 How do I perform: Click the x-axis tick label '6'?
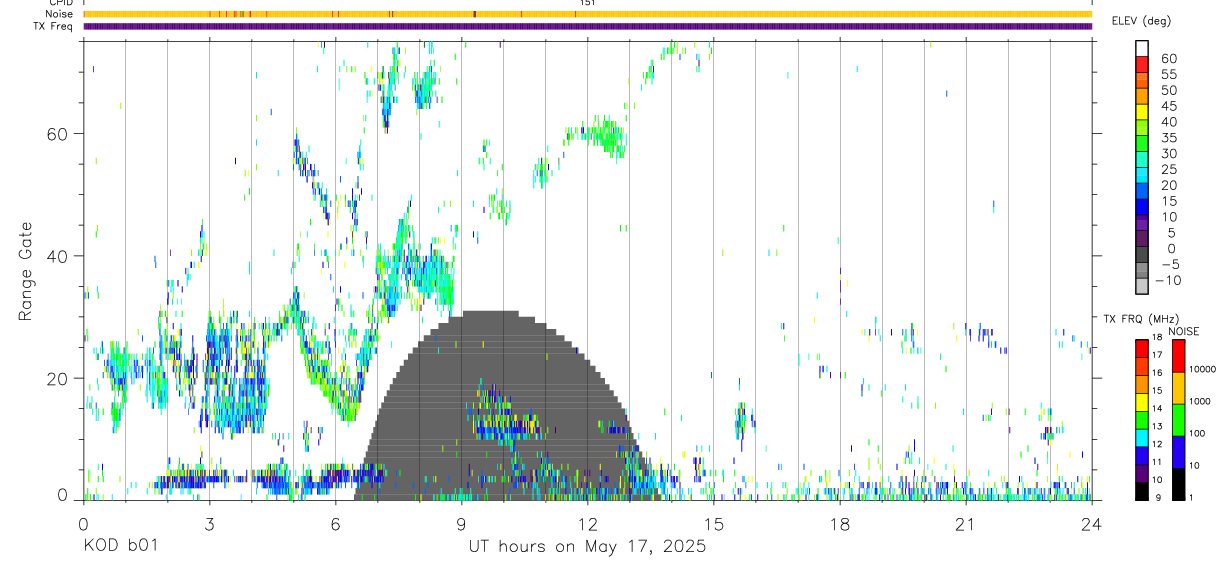(x=335, y=524)
